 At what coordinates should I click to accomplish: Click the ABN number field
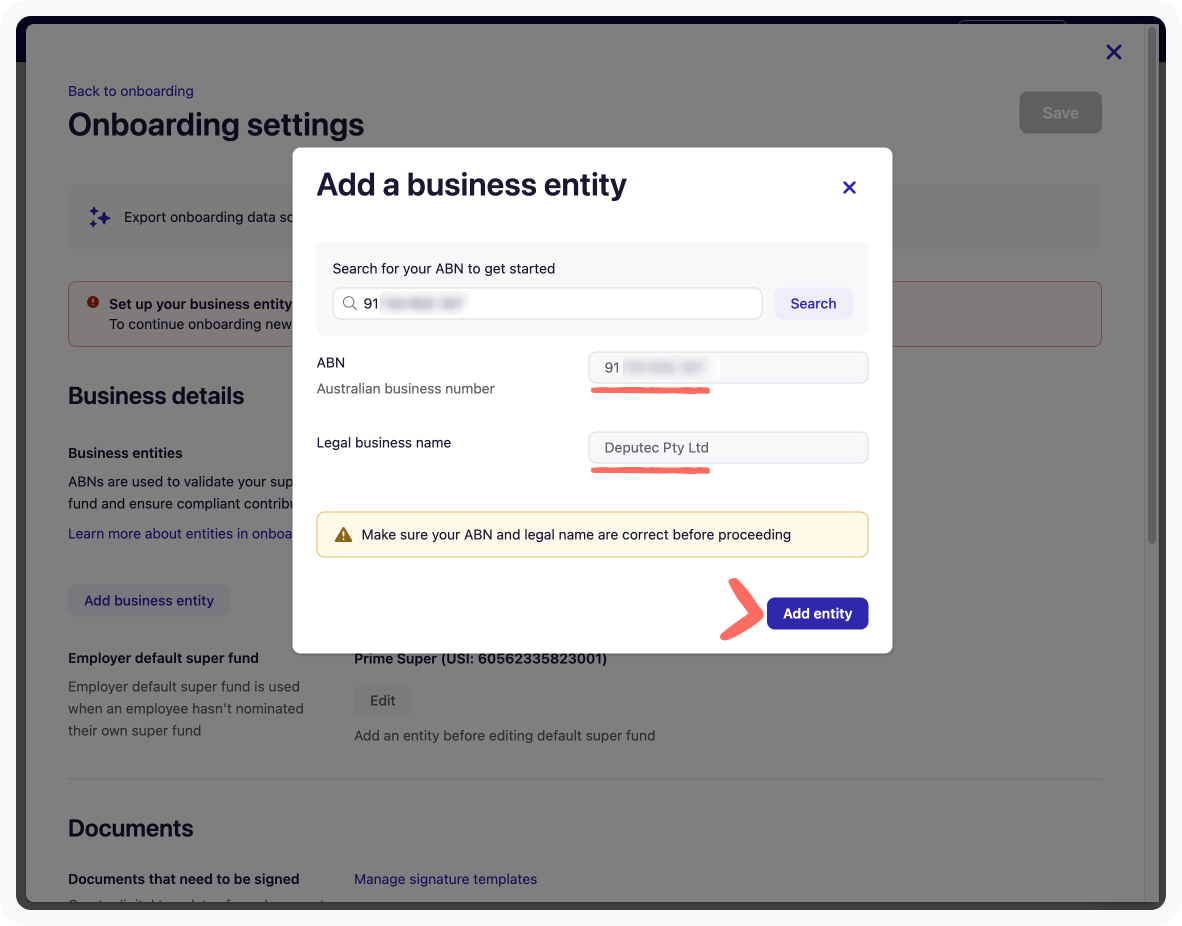tap(728, 368)
